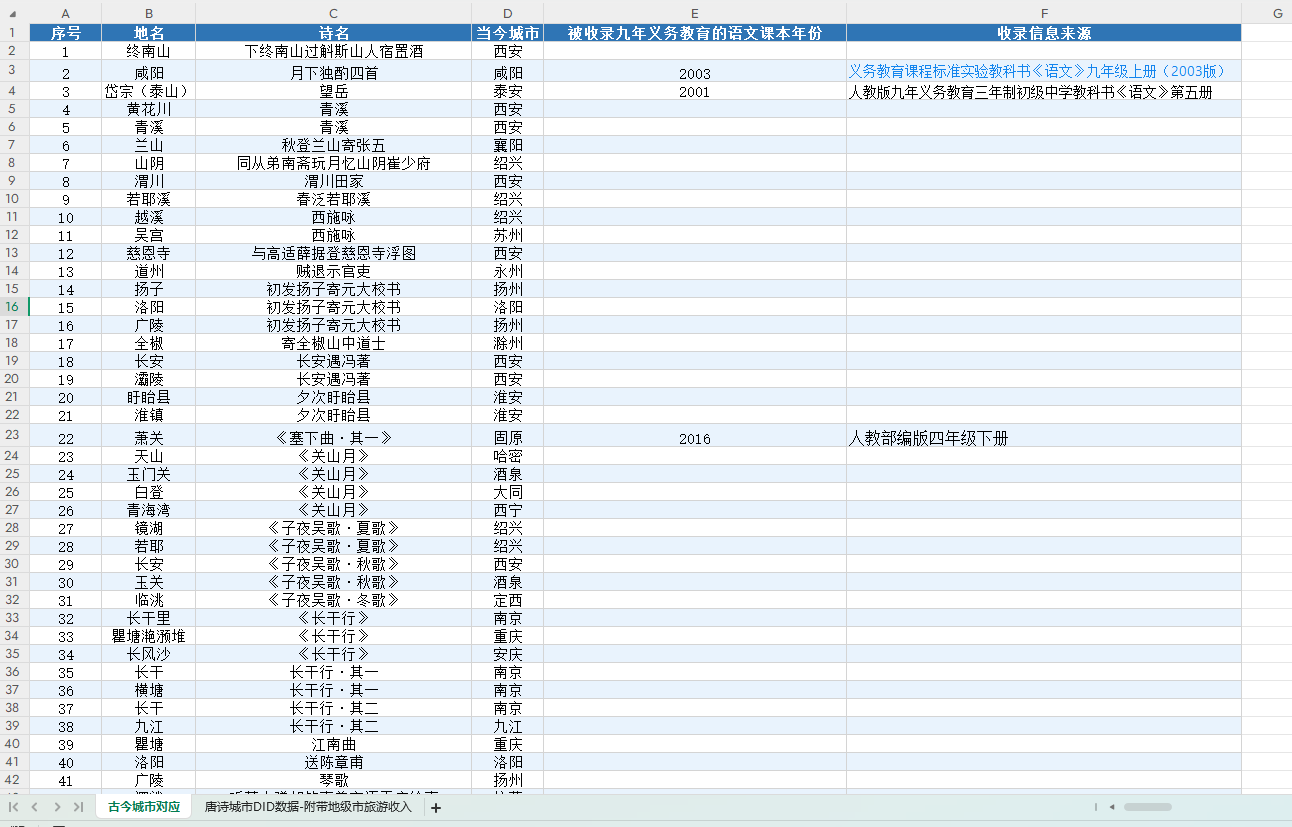Click the 诗名 header cell
This screenshot has height=827, width=1292.
tap(334, 33)
